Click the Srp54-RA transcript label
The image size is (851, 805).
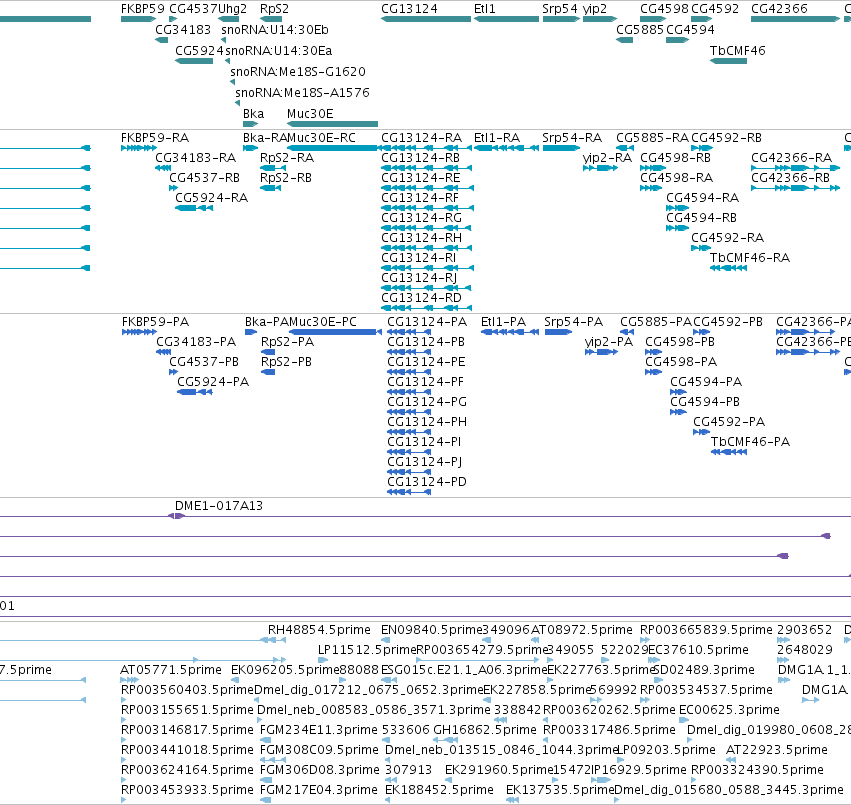coord(572,138)
